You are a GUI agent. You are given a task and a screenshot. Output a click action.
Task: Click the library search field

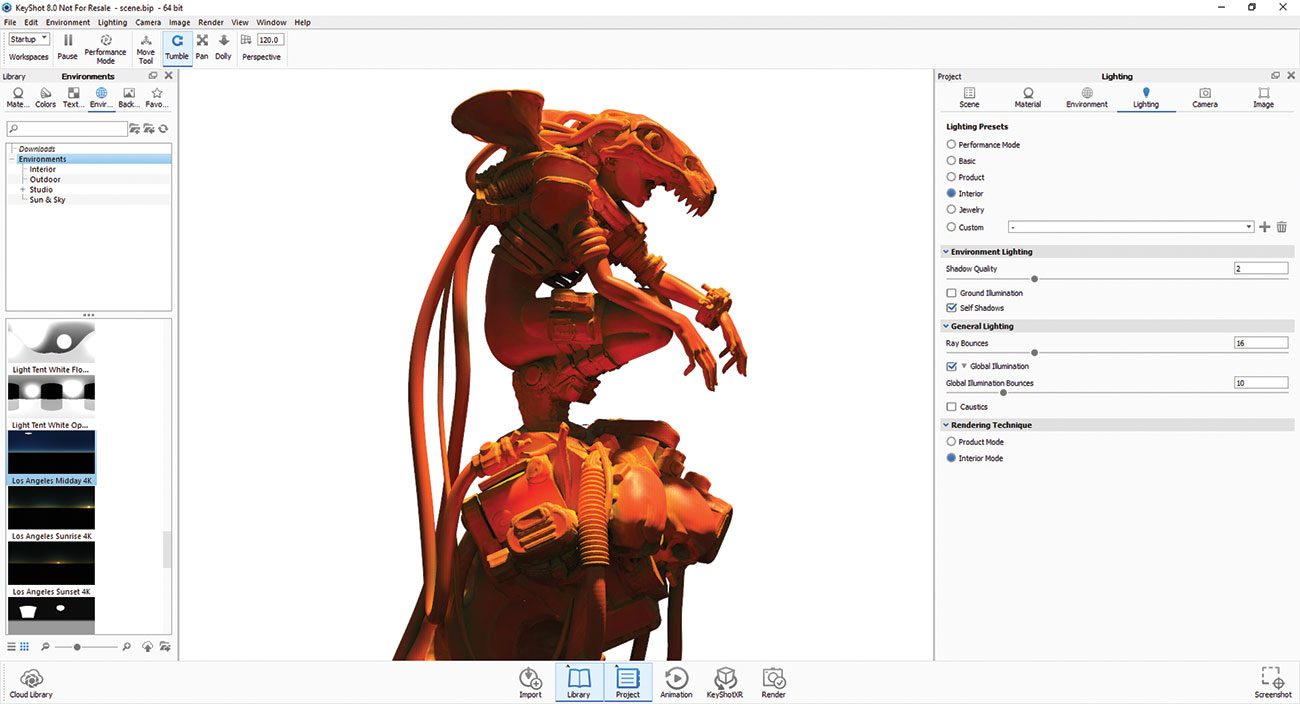pyautogui.click(x=67, y=129)
